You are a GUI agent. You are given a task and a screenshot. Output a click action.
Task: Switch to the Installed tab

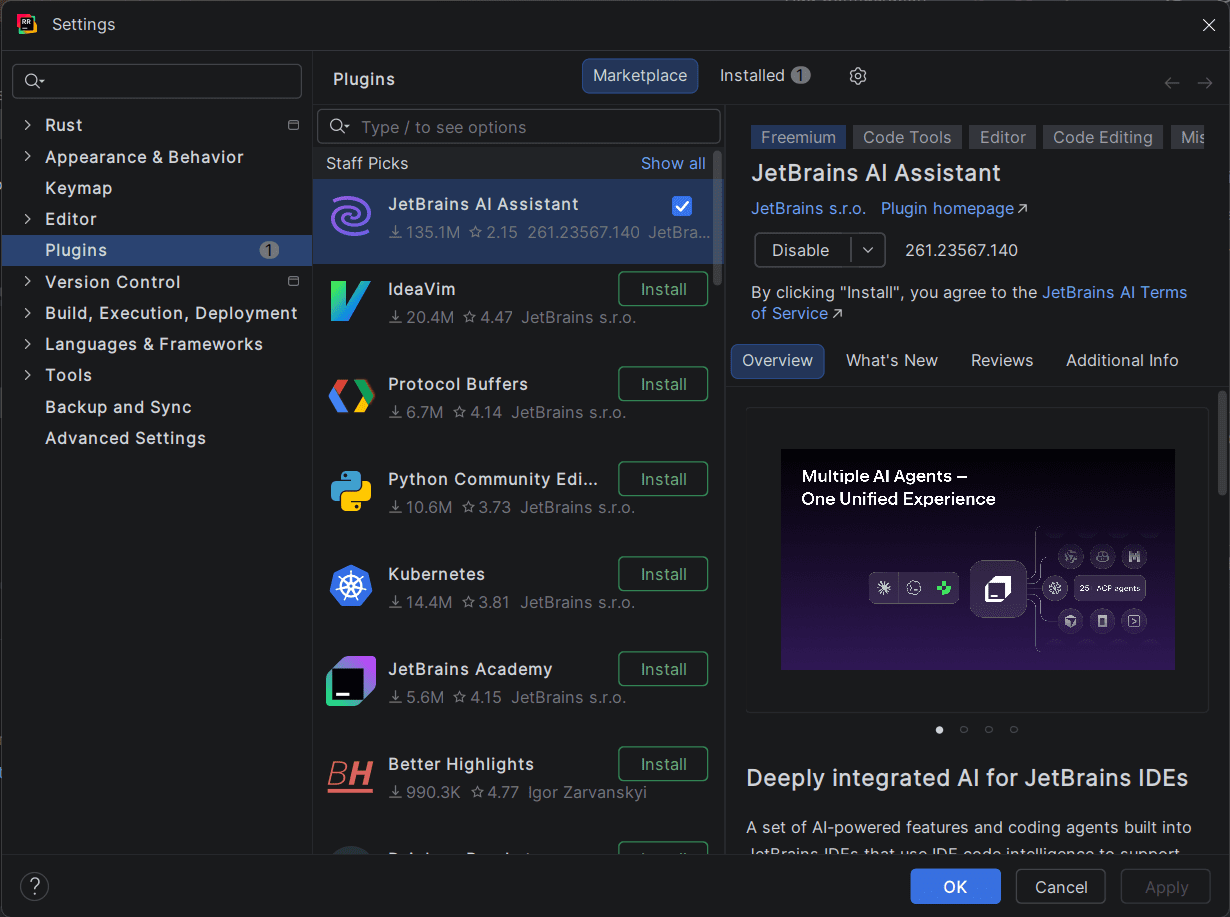point(765,76)
